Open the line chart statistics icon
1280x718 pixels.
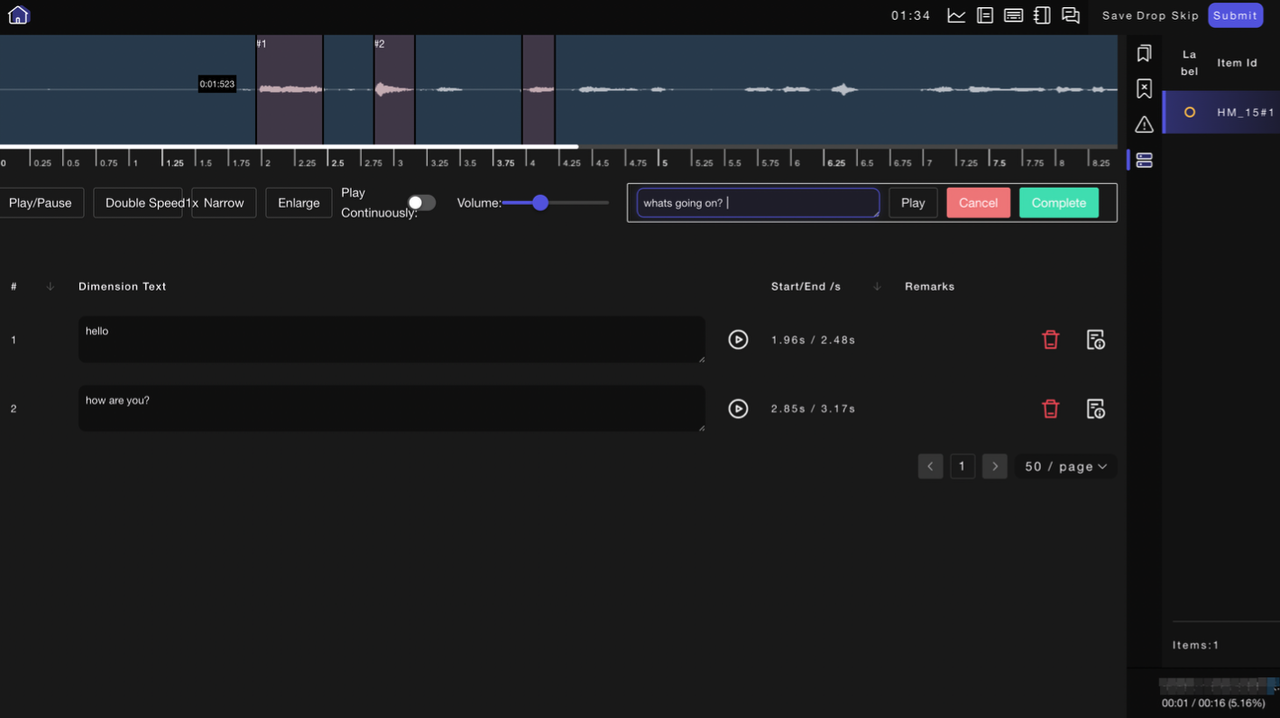[x=956, y=16]
